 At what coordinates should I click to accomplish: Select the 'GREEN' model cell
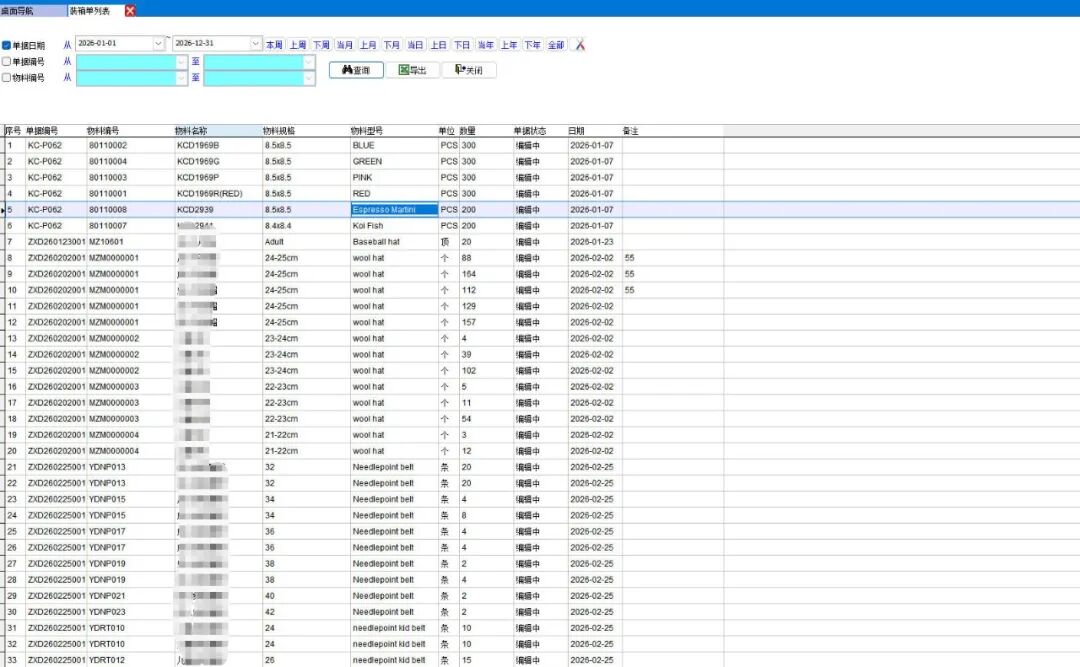point(394,161)
